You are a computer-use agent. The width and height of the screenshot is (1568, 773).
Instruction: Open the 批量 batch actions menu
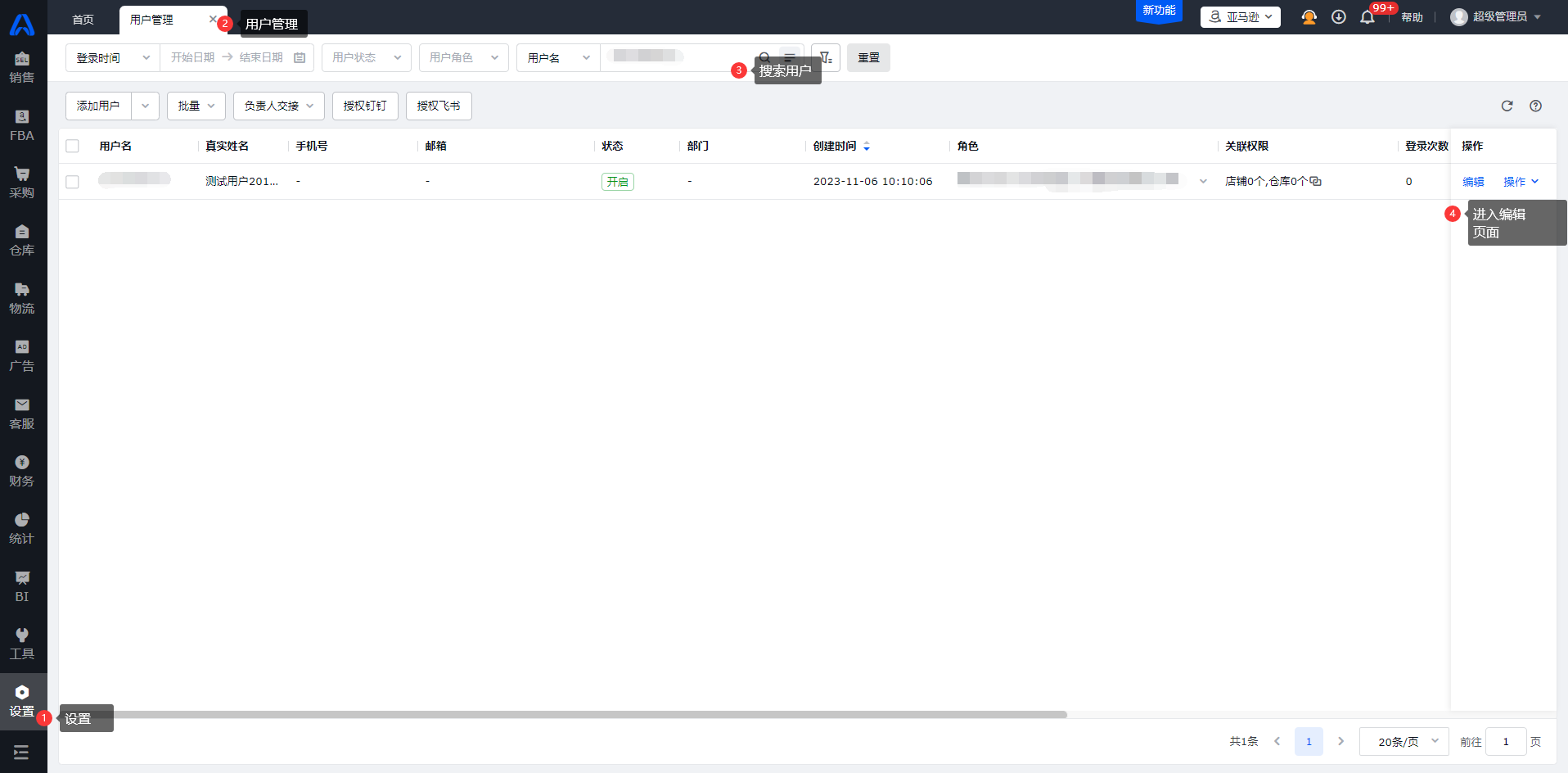pos(196,106)
